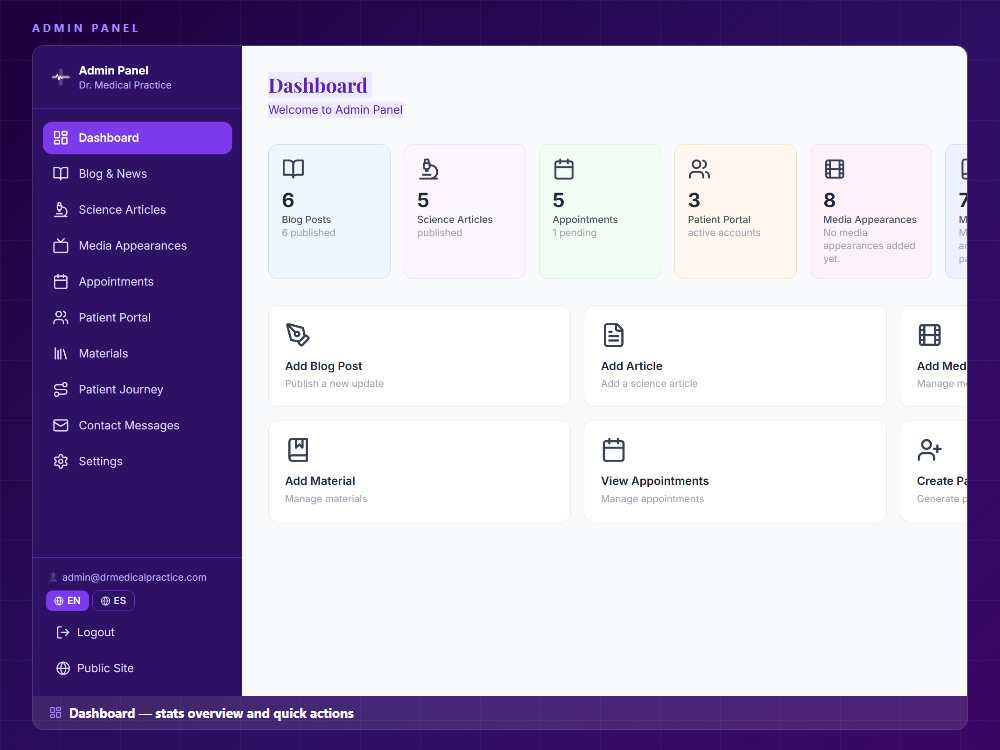This screenshot has height=750, width=1000.
Task: Open the Dashboard menu item
Action: point(137,138)
